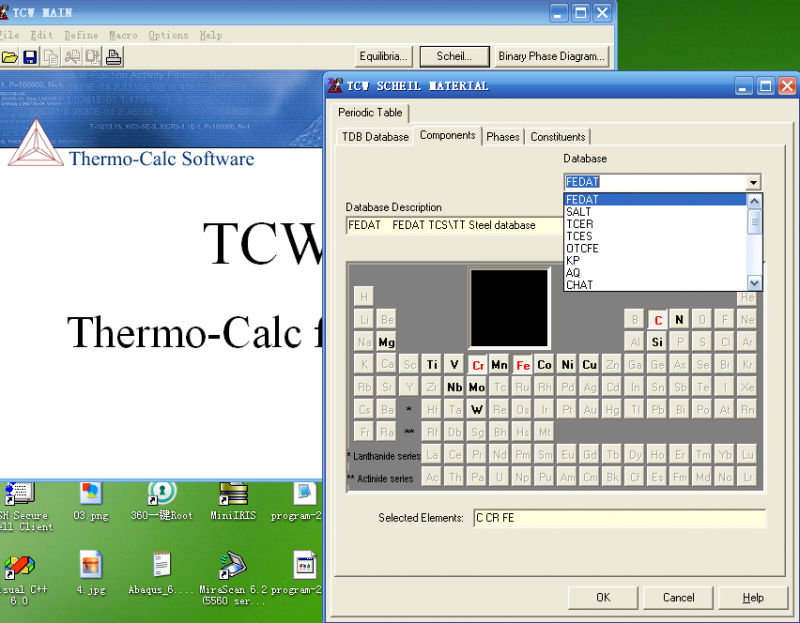Deselect element Cr in periodic table
This screenshot has width=800, height=623.
(x=478, y=365)
